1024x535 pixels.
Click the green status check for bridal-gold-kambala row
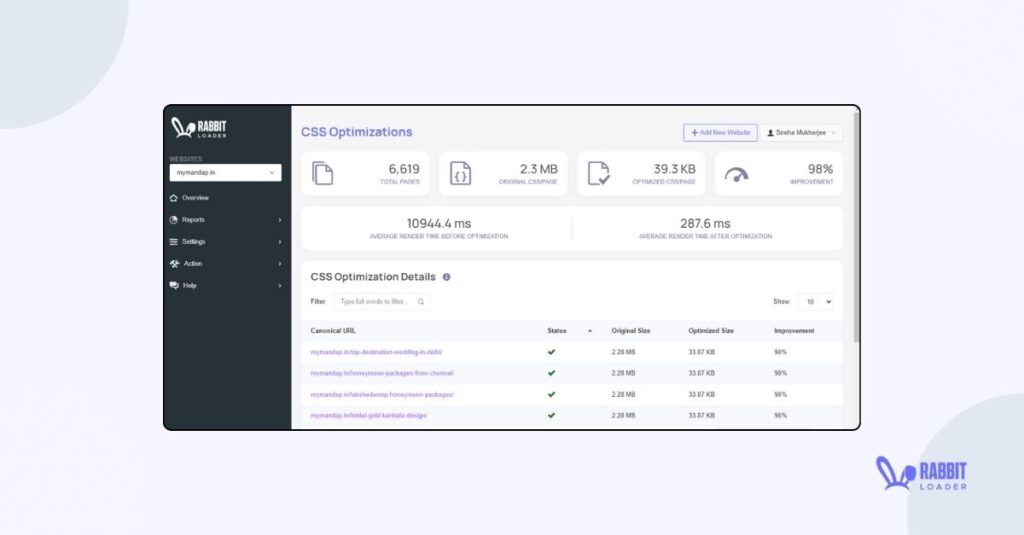552,415
